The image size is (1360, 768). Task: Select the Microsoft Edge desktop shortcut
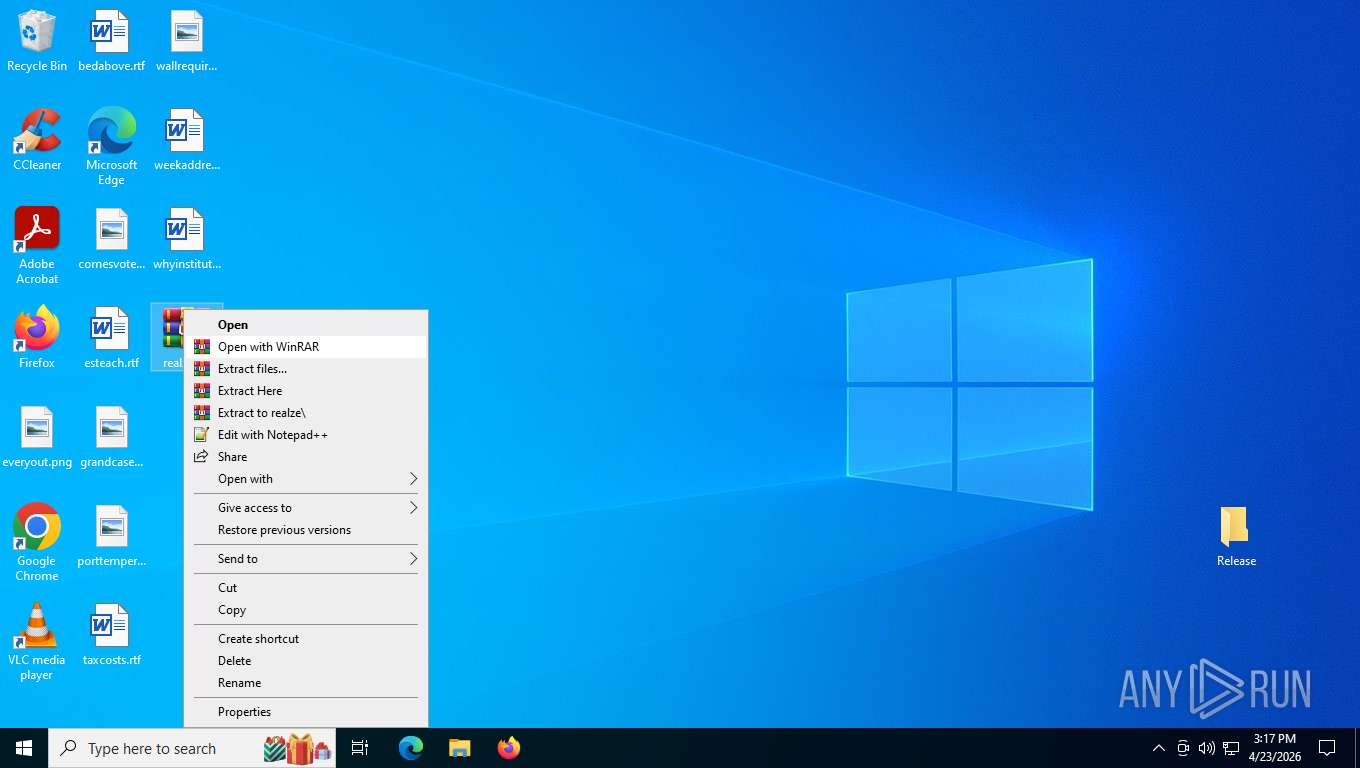click(x=111, y=146)
